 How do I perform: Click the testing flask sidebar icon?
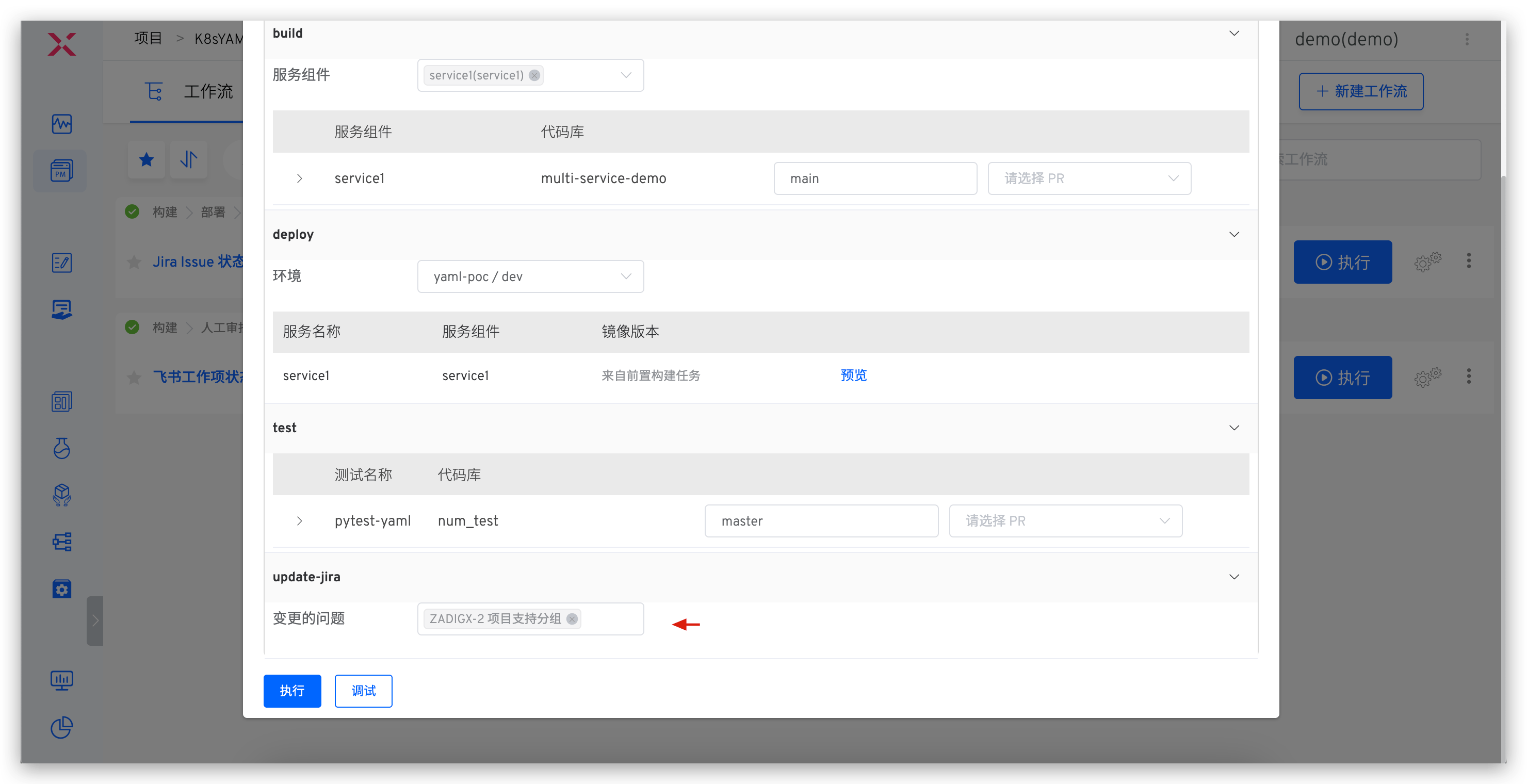tap(61, 448)
